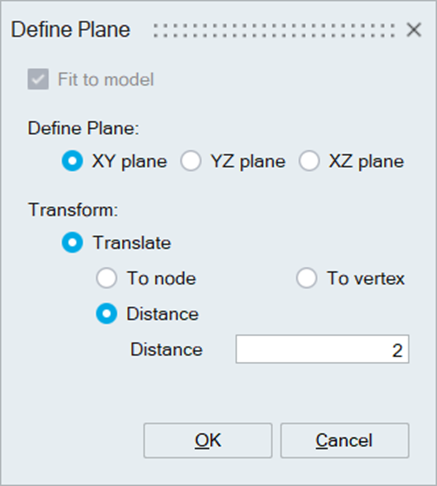Screen dimensions: 437x486
Task: Confirm the plane with the OK button
Action: (208, 441)
